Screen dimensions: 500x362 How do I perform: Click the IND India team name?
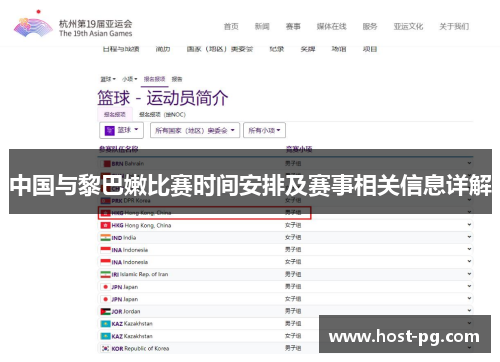click(124, 238)
